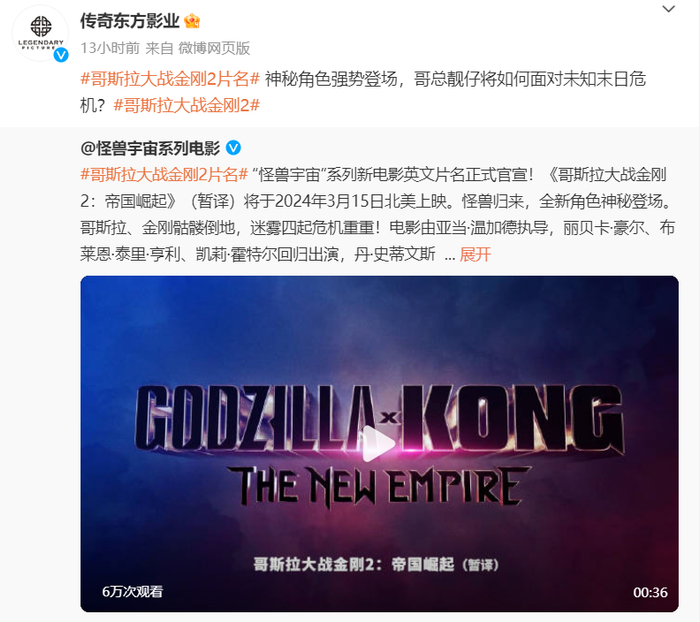
Task: Open hashtag in the reposted post
Action: (164, 175)
